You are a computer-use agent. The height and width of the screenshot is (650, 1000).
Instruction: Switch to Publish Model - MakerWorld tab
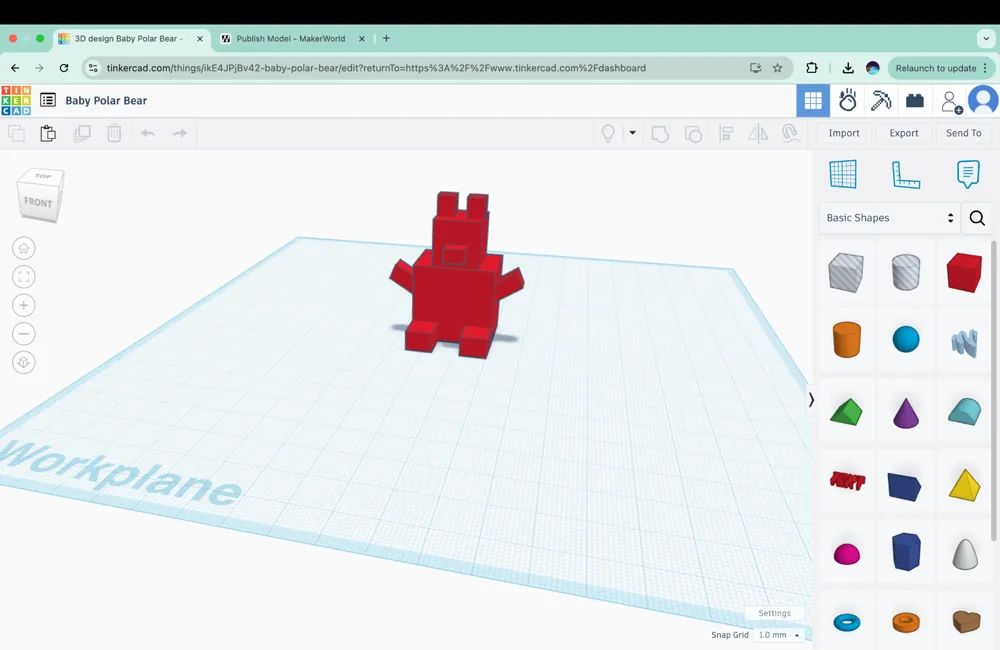click(x=291, y=38)
